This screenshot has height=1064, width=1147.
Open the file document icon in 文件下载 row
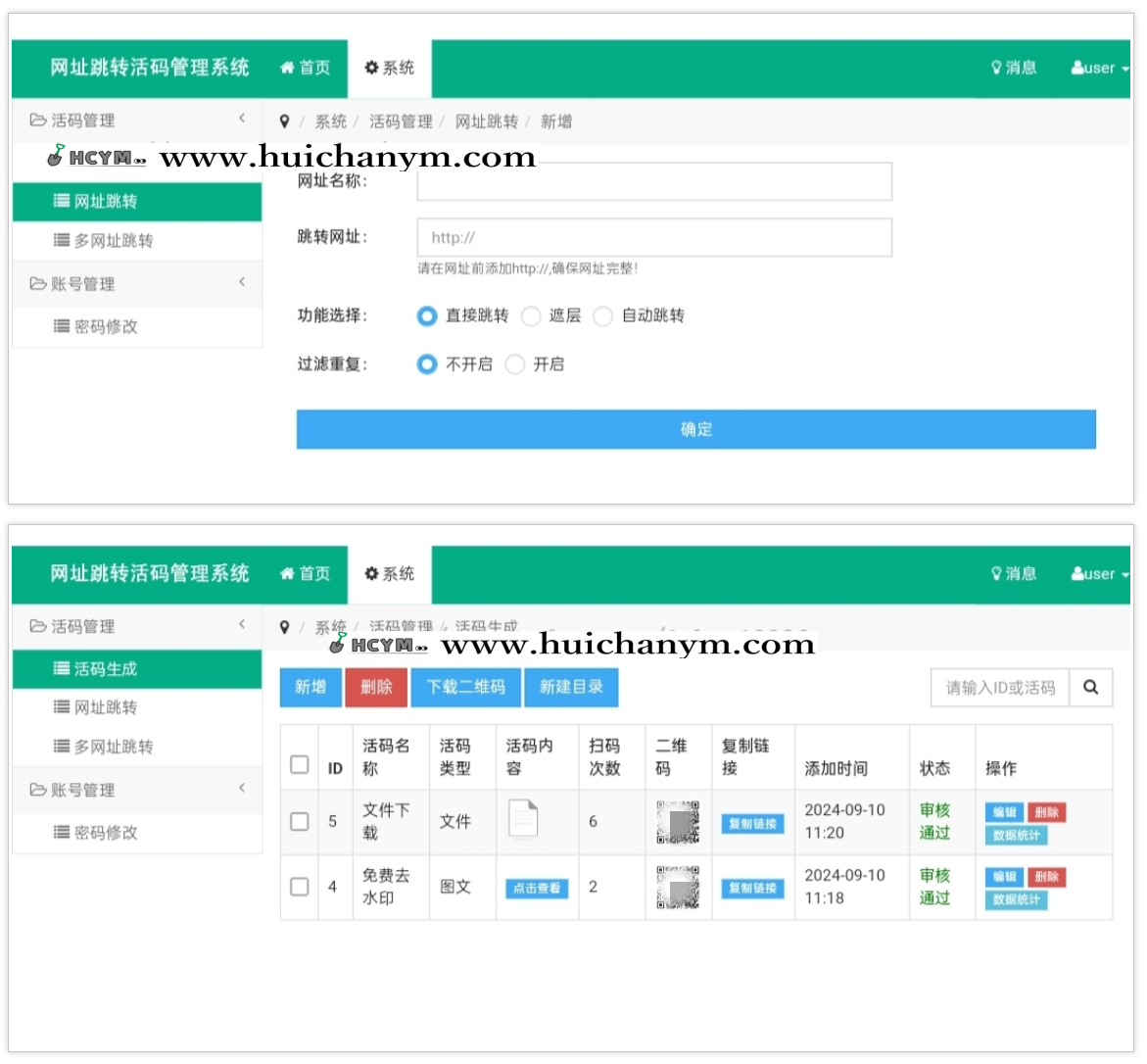click(523, 820)
